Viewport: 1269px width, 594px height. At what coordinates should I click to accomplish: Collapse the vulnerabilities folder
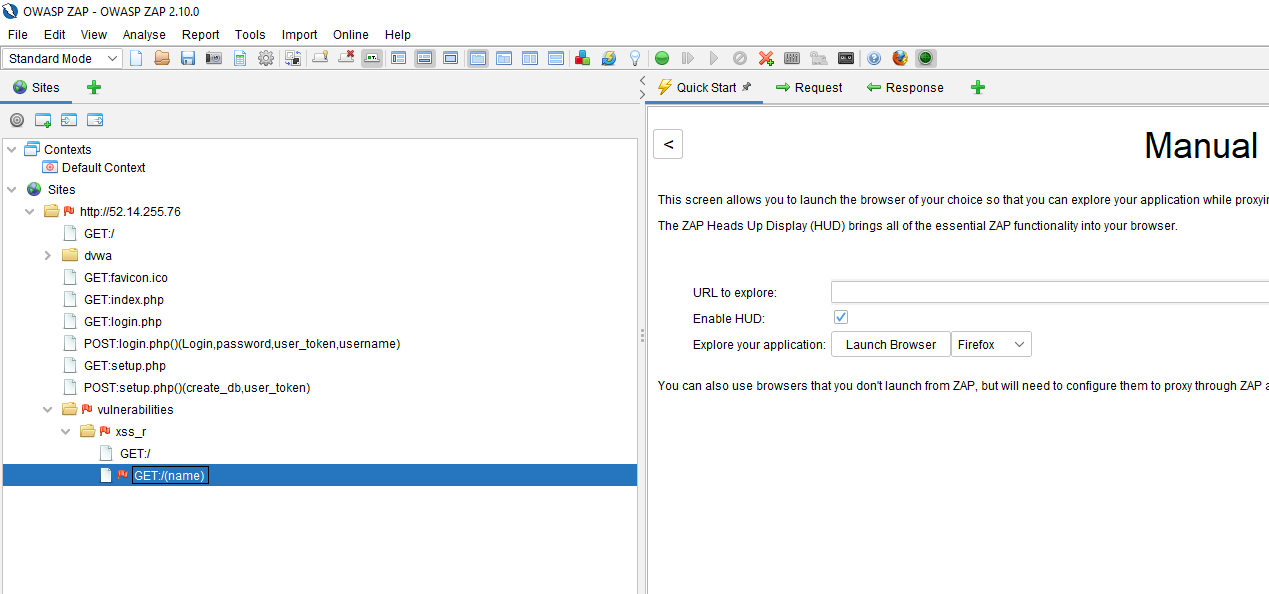pos(48,409)
